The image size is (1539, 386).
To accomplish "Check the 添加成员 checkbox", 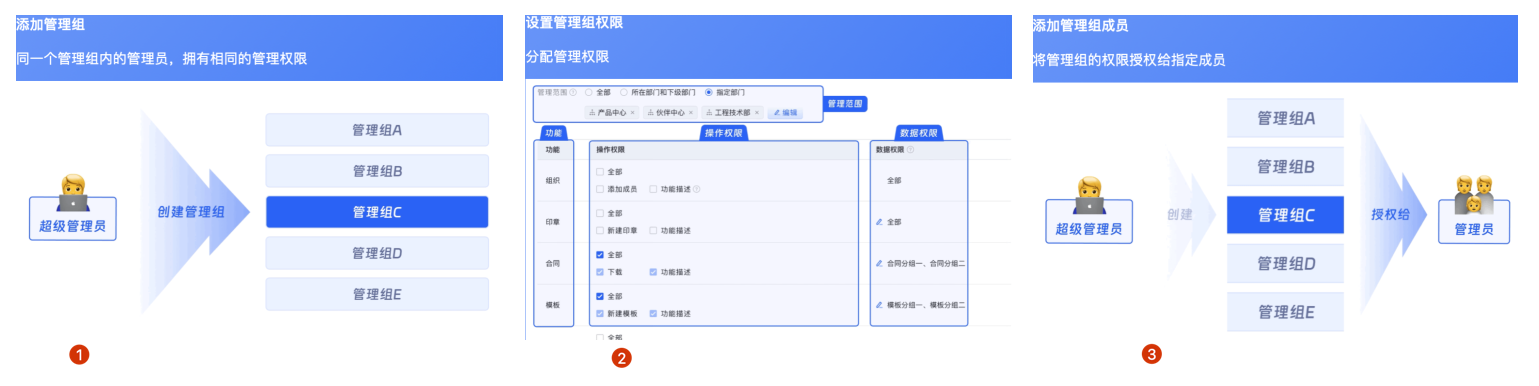I will tap(600, 189).
